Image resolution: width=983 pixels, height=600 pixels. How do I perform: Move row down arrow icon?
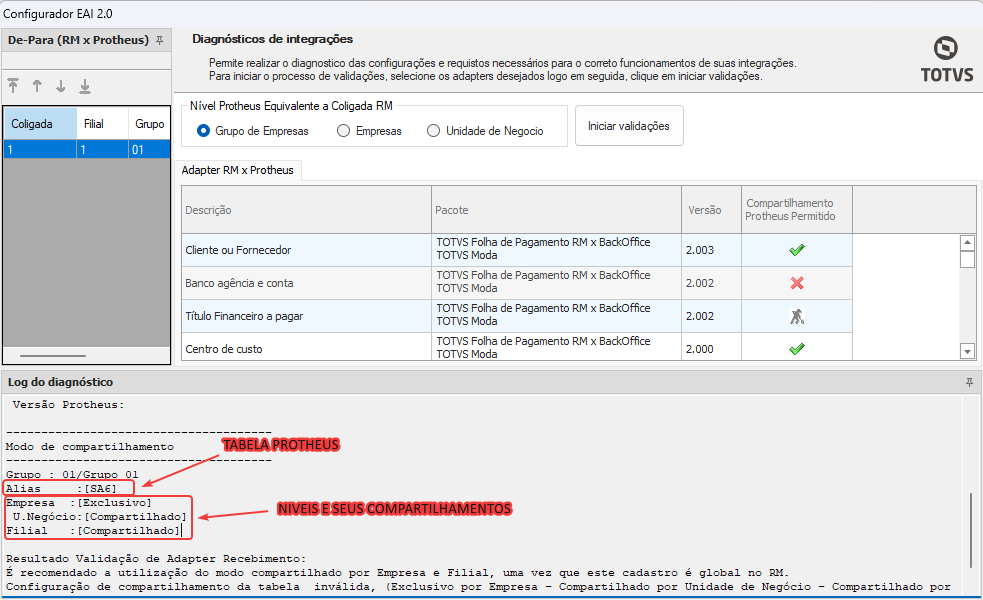[x=61, y=86]
